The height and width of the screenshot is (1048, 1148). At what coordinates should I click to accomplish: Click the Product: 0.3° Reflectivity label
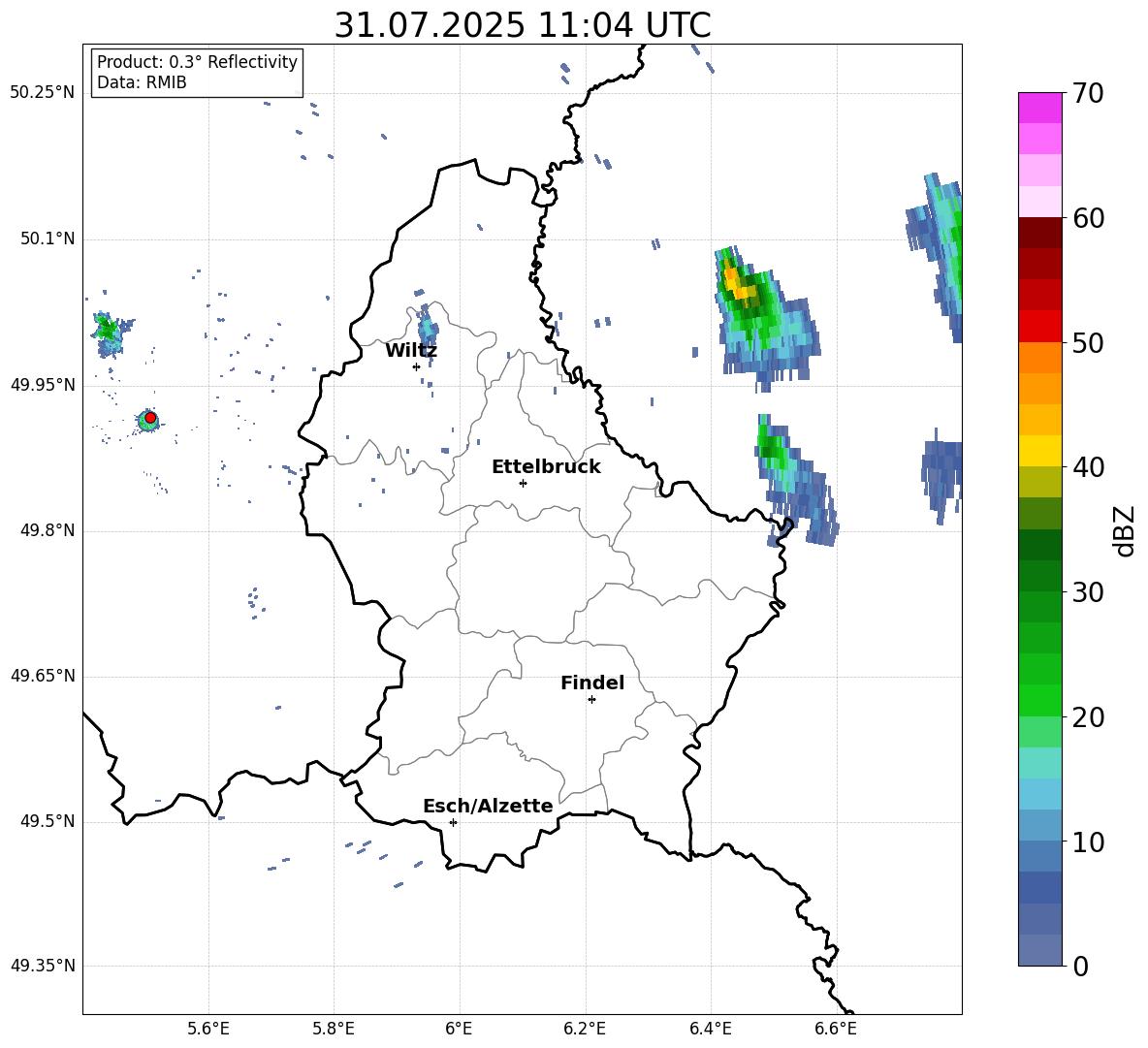pos(197,62)
